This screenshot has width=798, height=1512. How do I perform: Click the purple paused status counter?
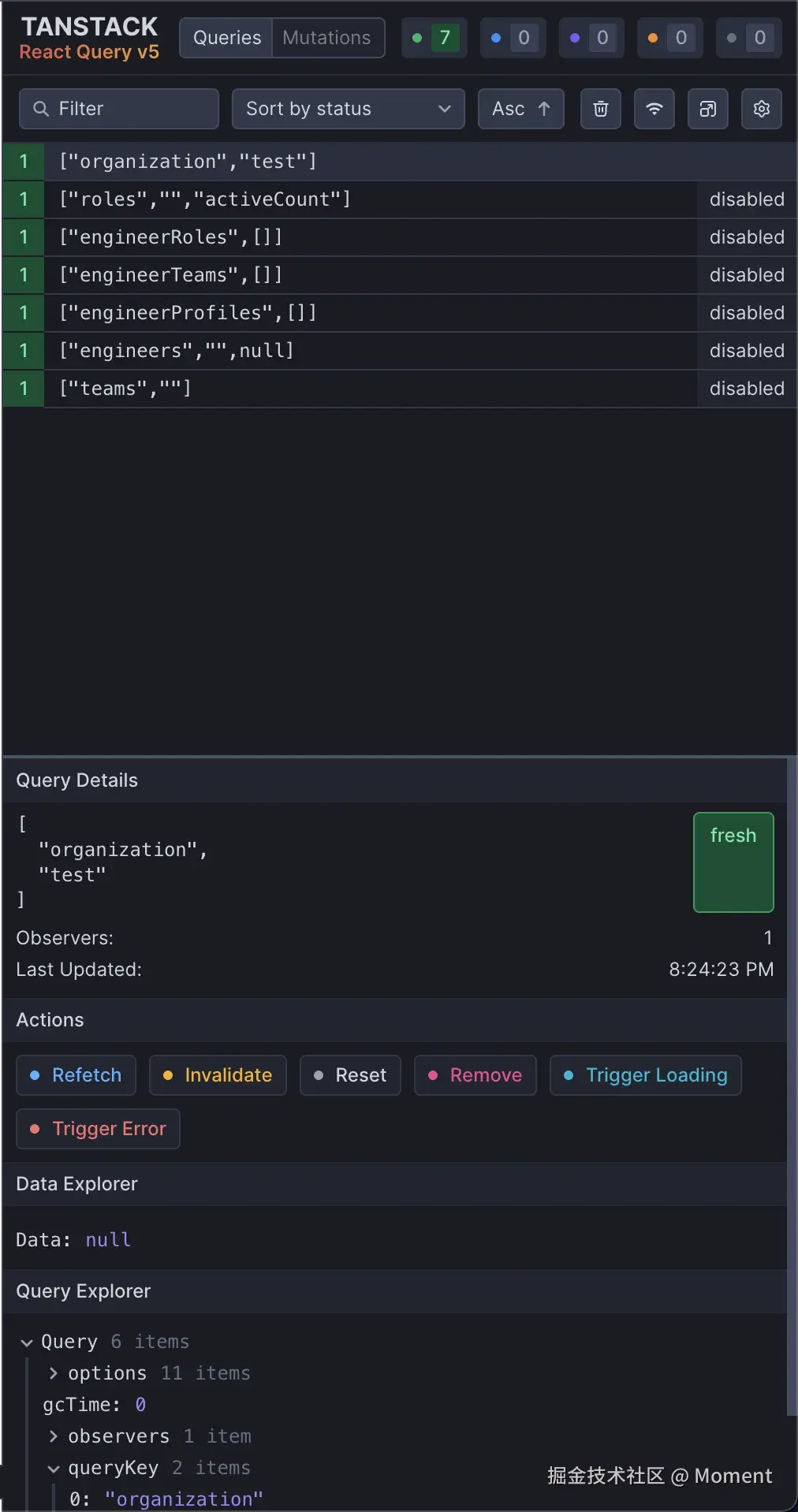tap(591, 38)
